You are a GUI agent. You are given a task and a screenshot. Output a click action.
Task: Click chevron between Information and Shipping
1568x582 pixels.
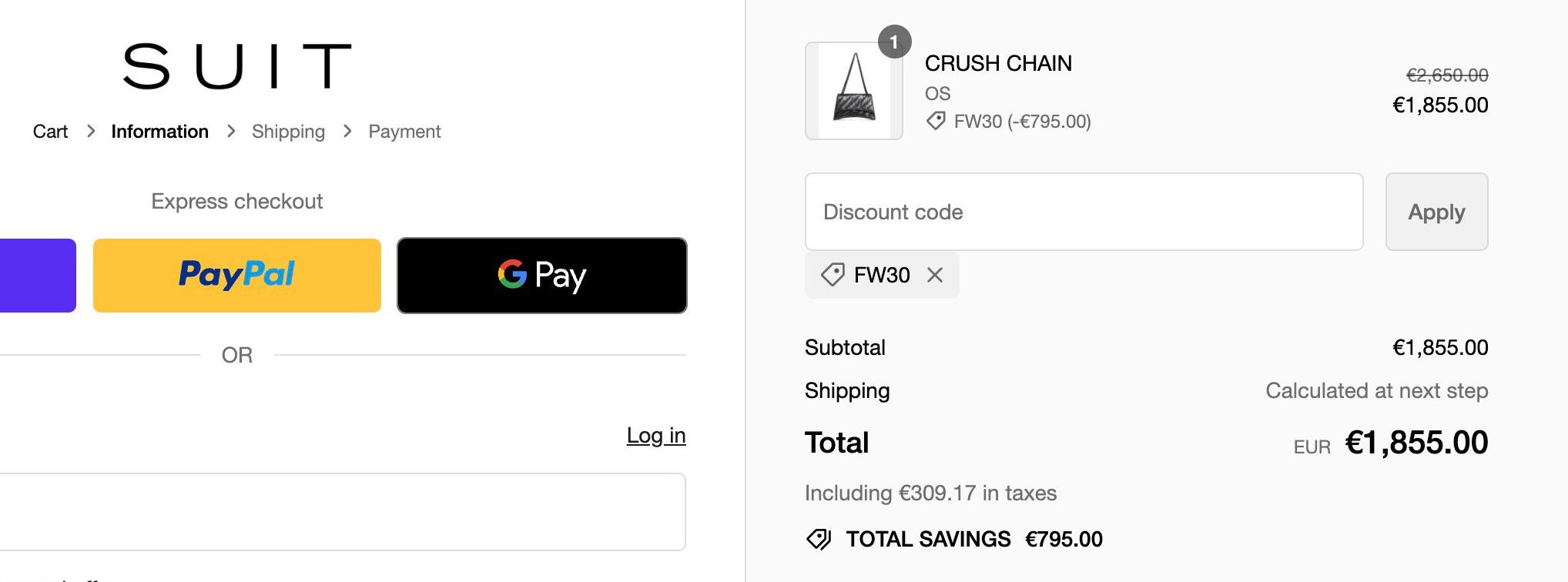click(231, 132)
